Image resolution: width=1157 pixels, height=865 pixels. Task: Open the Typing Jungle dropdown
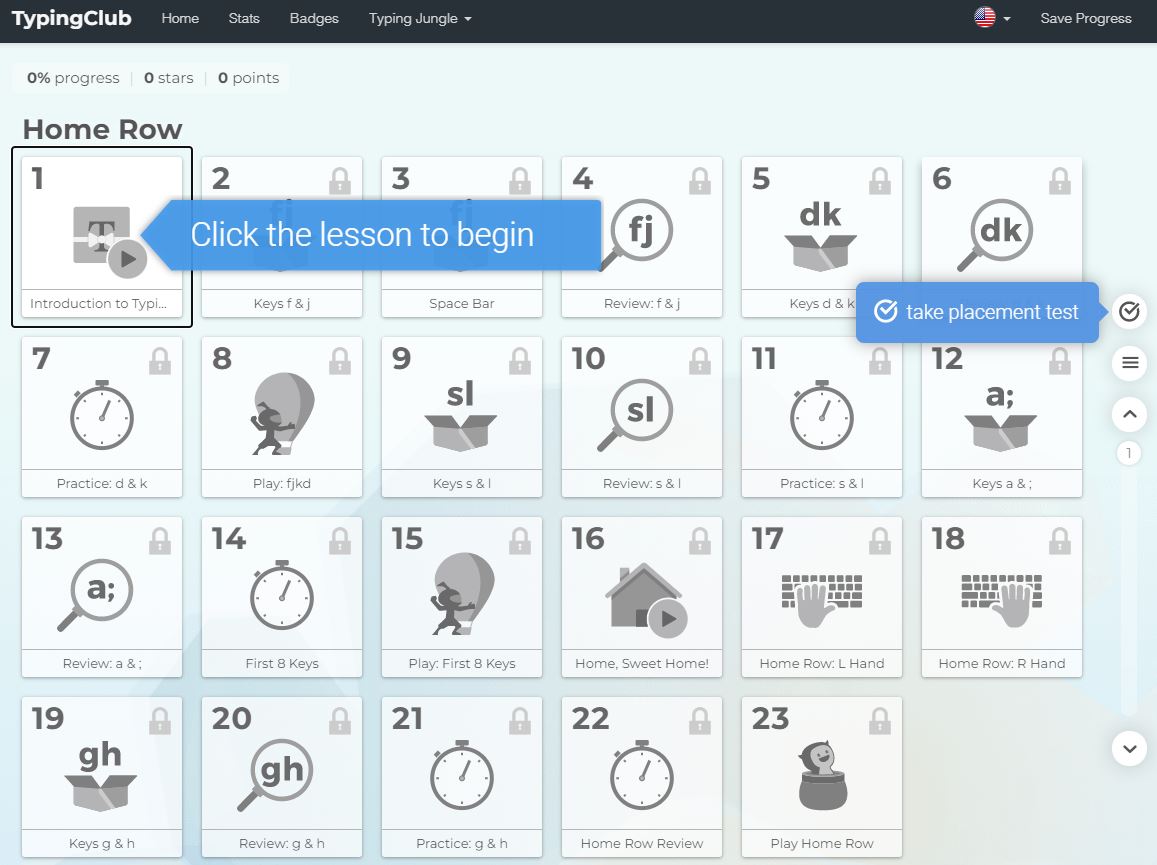pyautogui.click(x=420, y=18)
